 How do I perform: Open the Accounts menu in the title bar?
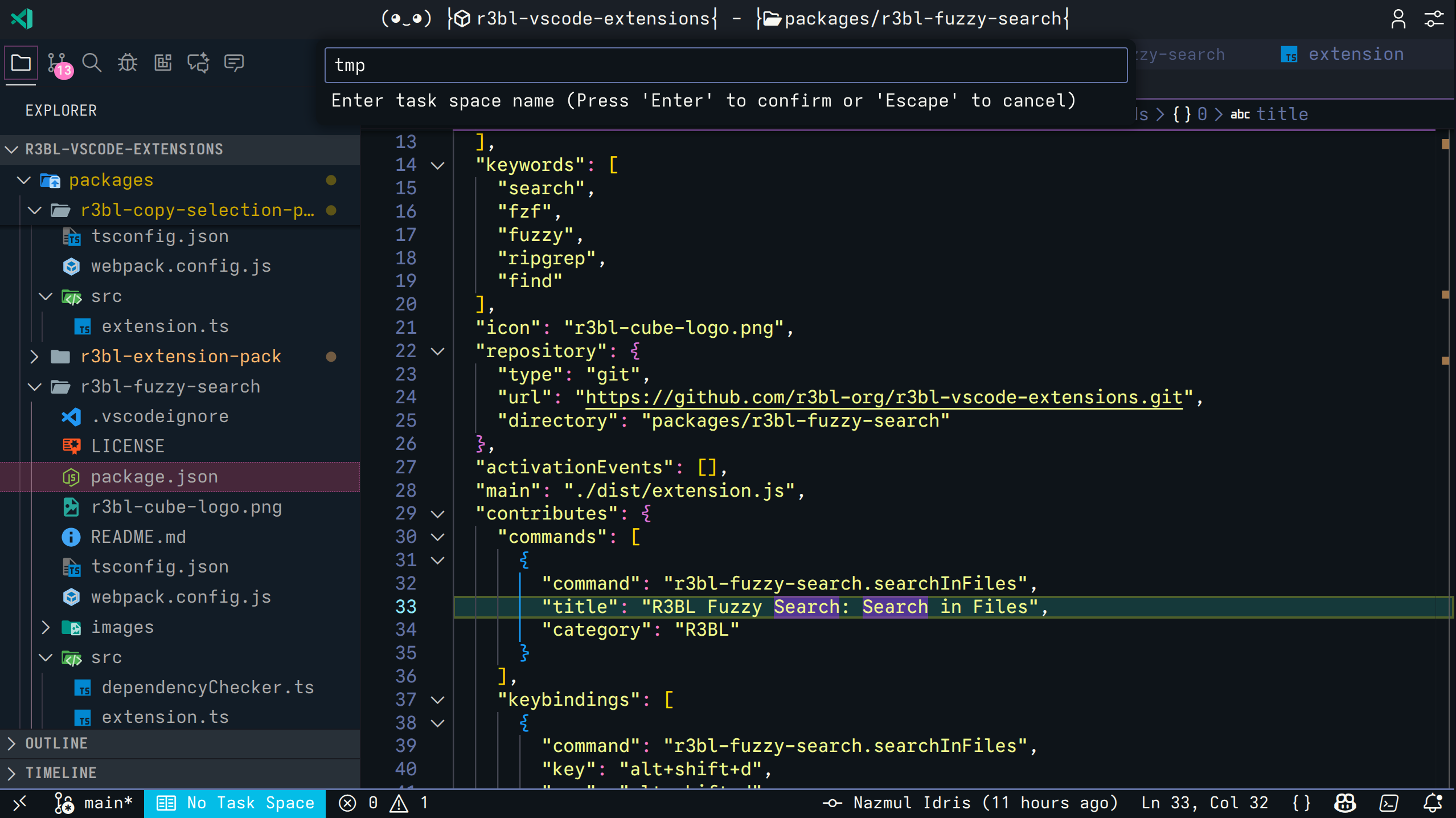click(x=1398, y=18)
